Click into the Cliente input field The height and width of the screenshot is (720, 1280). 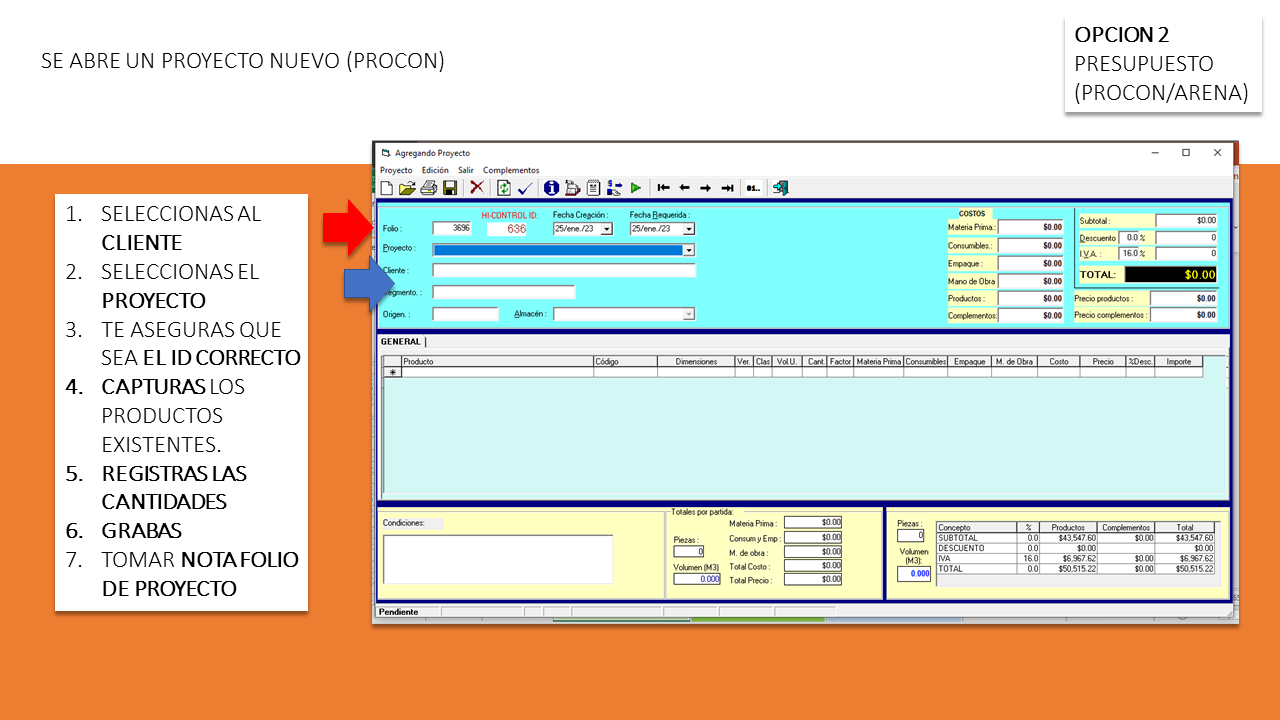(x=564, y=270)
